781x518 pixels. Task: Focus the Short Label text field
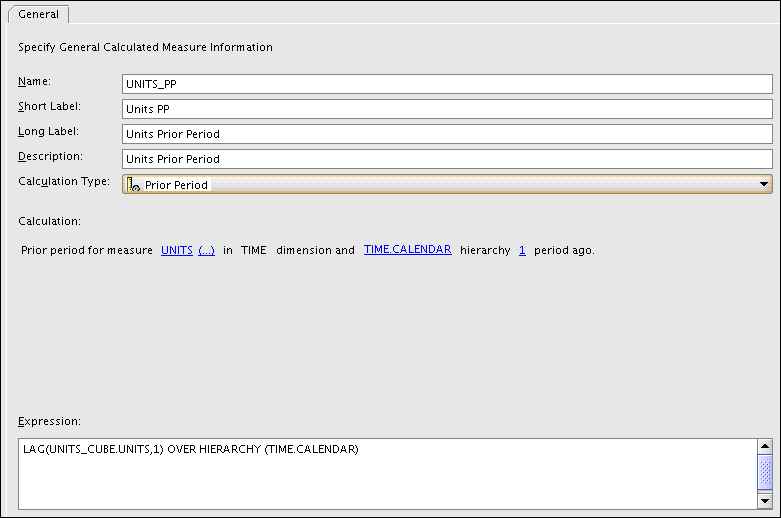tap(447, 109)
